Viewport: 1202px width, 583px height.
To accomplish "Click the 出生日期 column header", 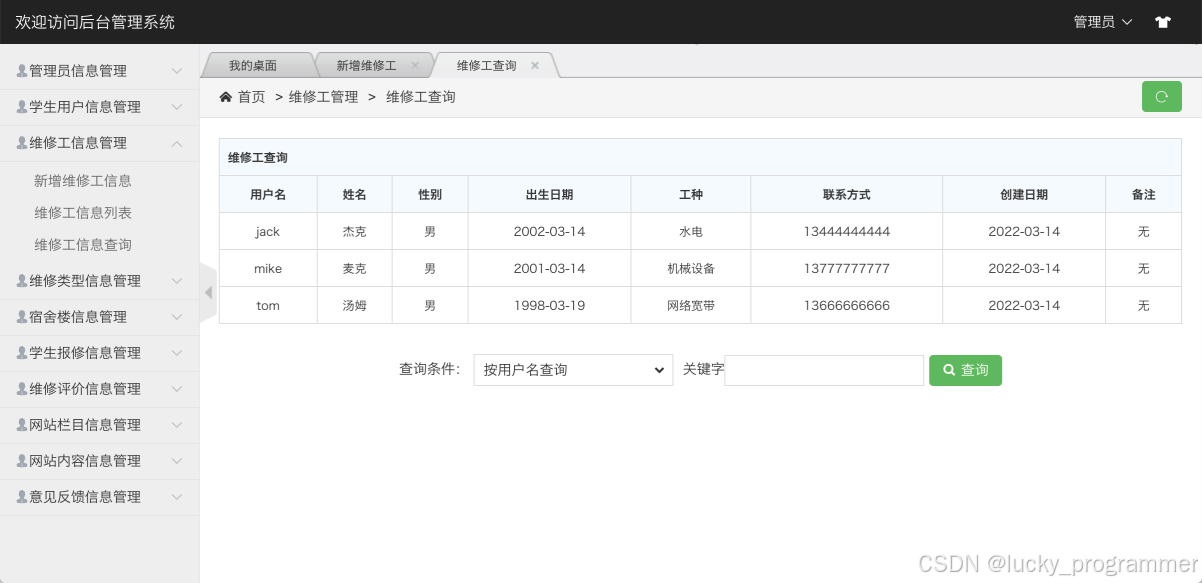I will pos(549,195).
